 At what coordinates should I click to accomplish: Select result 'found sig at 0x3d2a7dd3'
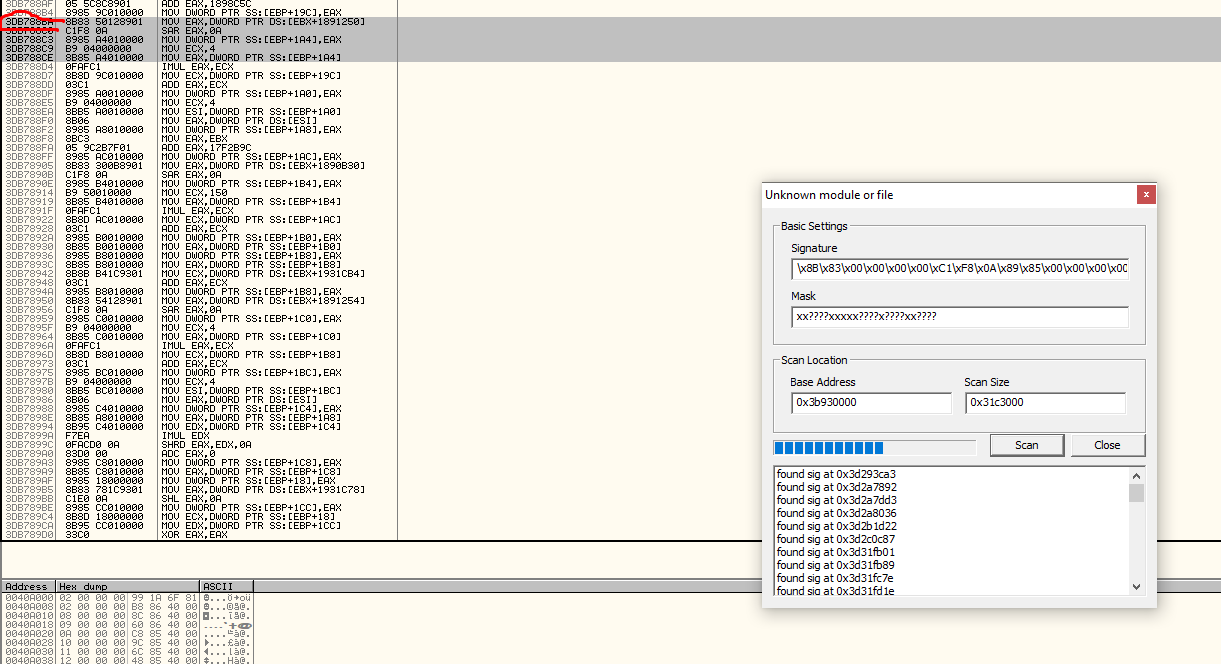836,500
